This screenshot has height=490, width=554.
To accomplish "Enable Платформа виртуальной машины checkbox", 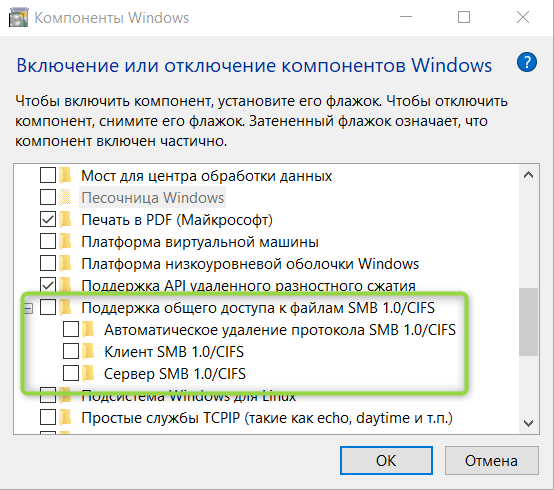I will tap(48, 242).
